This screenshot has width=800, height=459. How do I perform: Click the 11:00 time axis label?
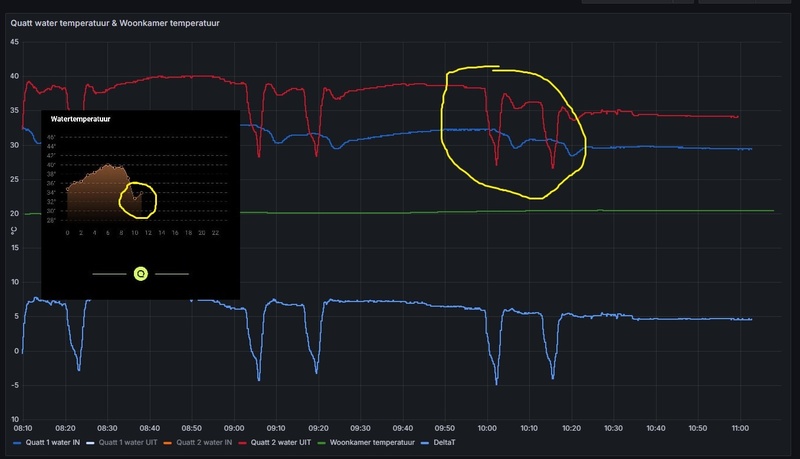(740, 428)
